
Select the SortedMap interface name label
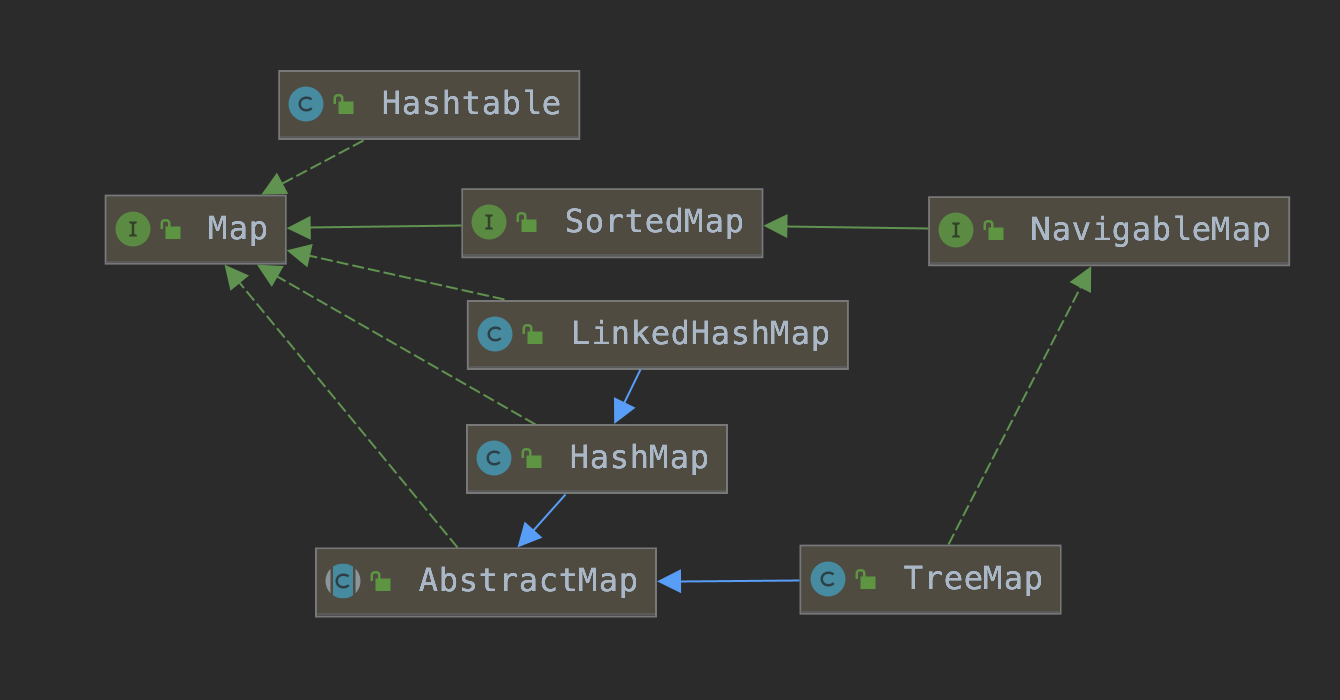654,222
